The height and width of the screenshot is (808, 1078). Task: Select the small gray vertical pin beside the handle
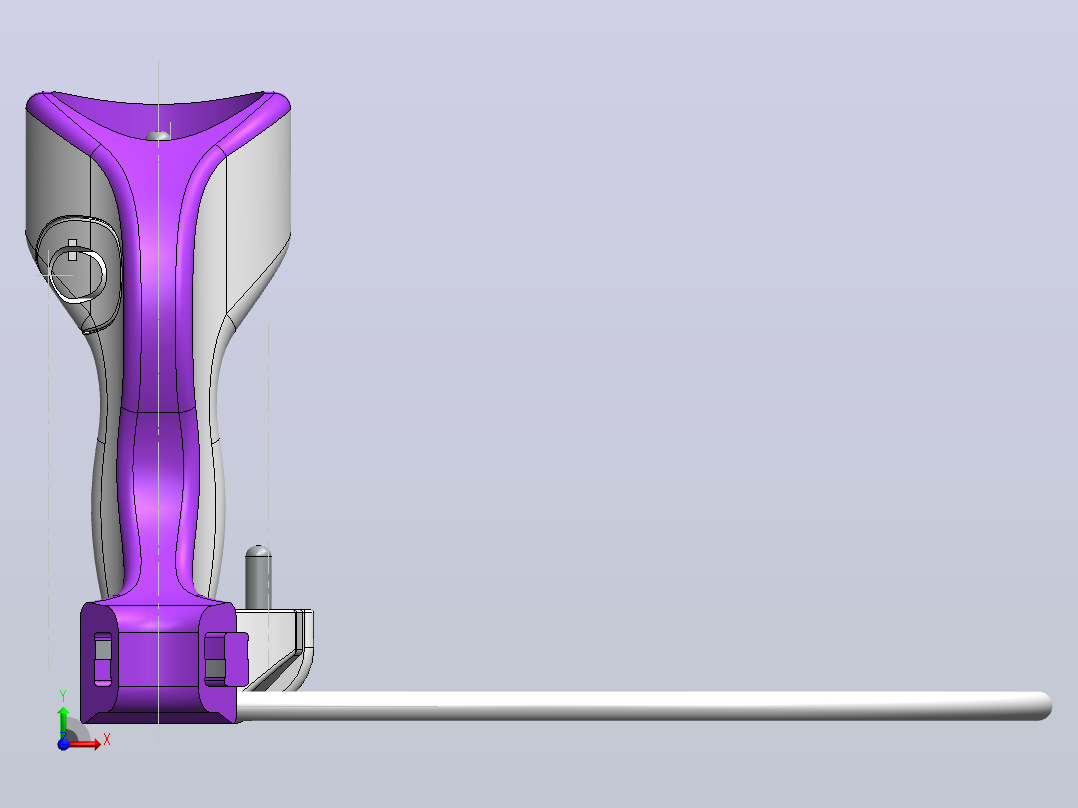coord(258,578)
